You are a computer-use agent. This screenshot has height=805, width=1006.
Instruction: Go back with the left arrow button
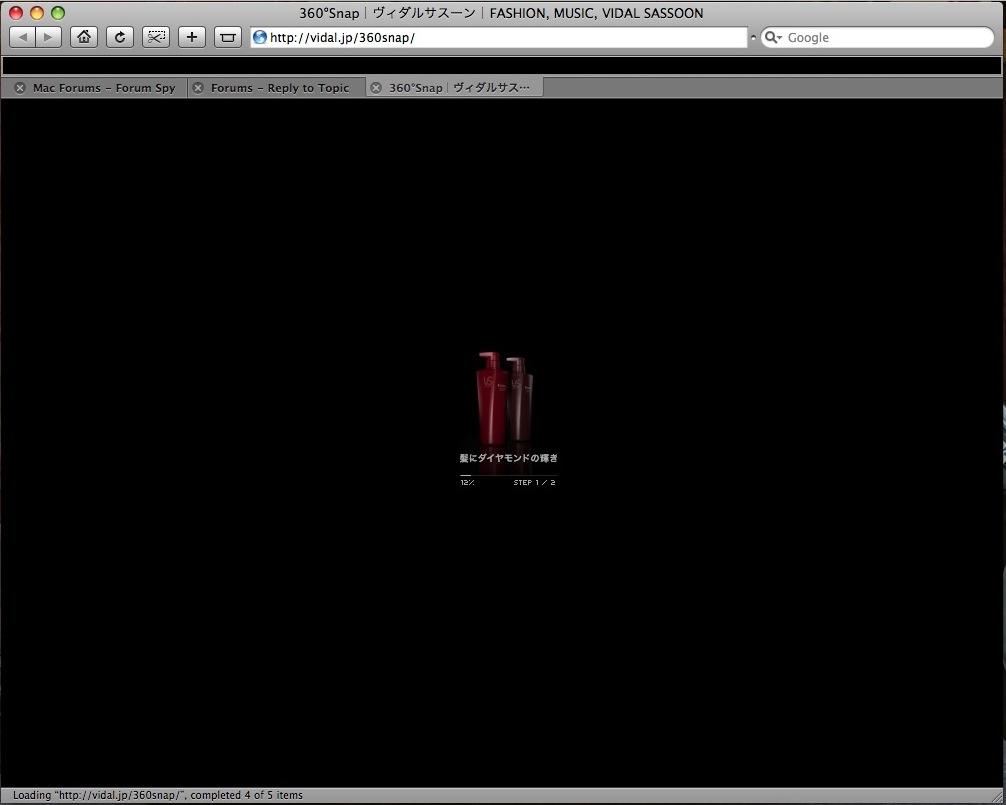[22, 37]
